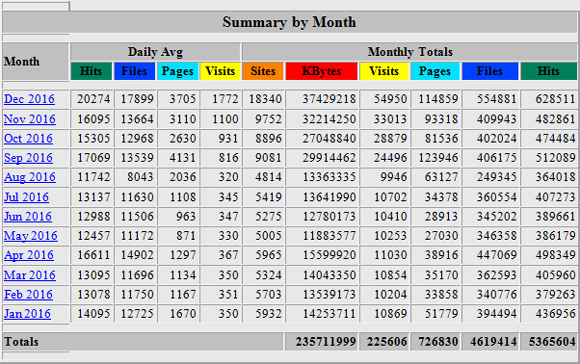Select Apr 2016 monthly files 447069
580x364 pixels.
pyautogui.click(x=497, y=255)
